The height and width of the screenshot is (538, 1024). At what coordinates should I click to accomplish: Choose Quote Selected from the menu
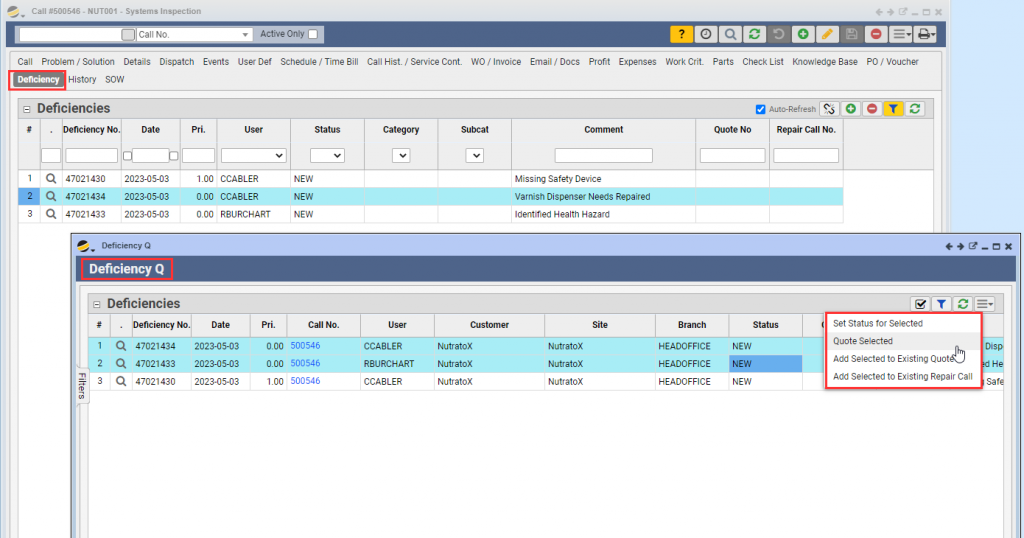[863, 341]
